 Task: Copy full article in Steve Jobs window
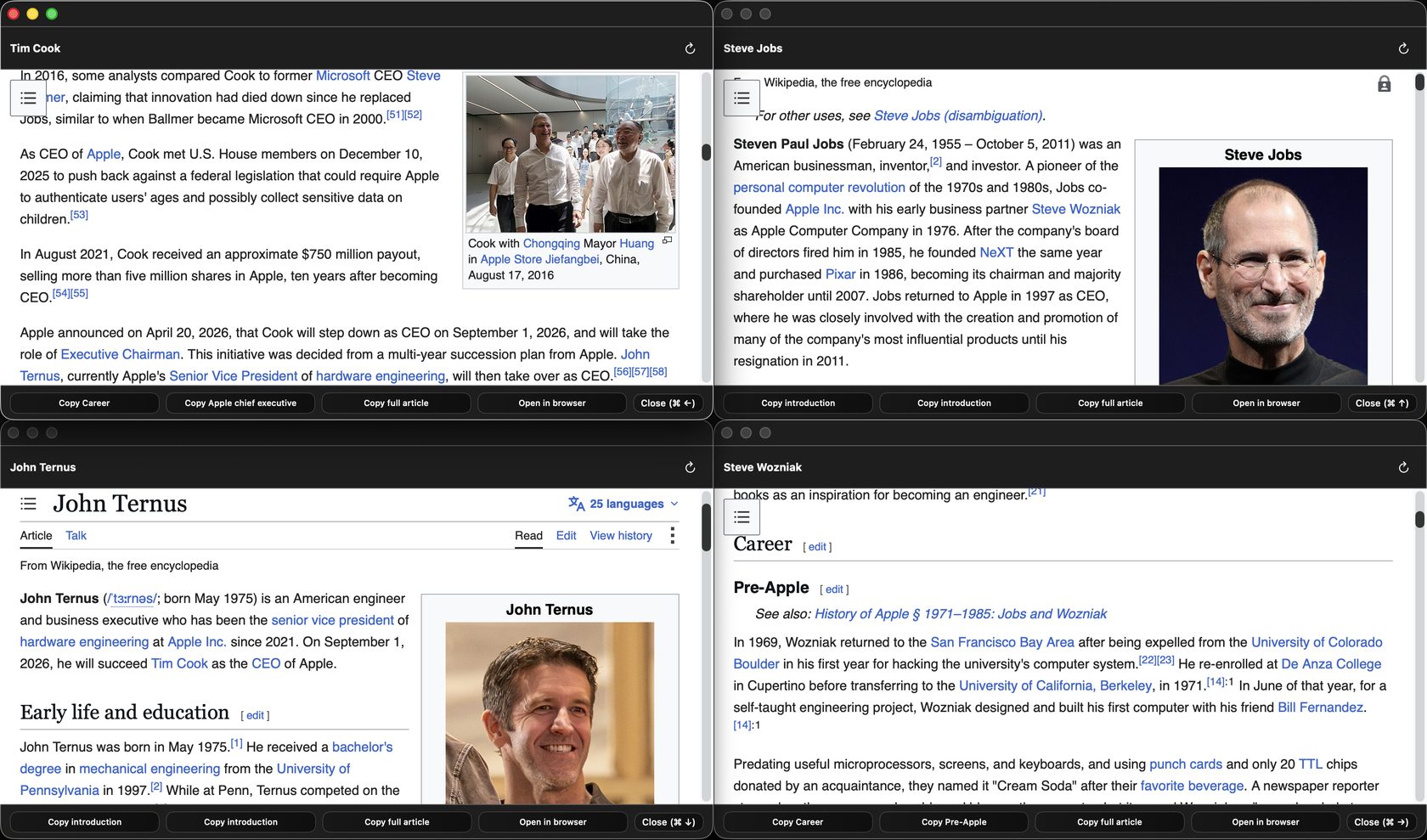[1110, 403]
